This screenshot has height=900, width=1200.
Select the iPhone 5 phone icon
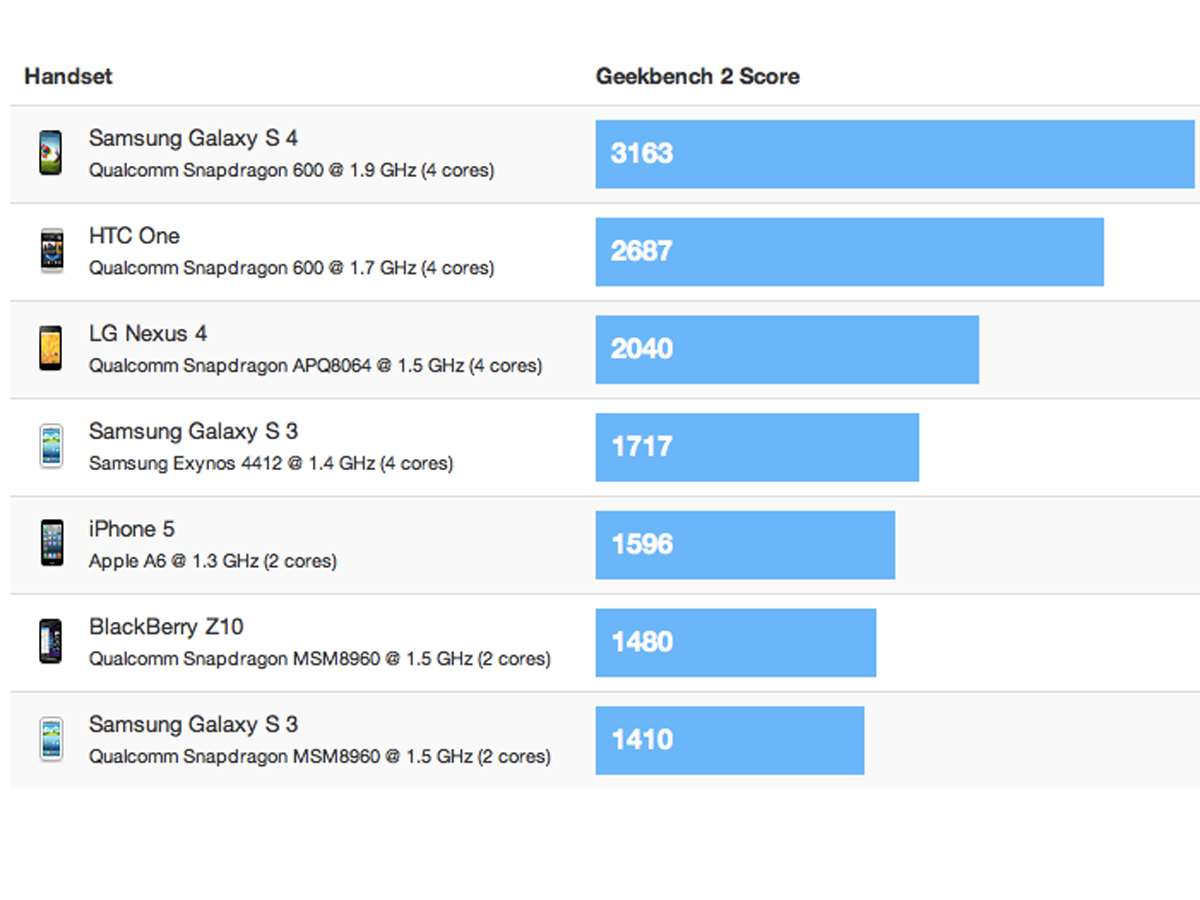coord(50,543)
